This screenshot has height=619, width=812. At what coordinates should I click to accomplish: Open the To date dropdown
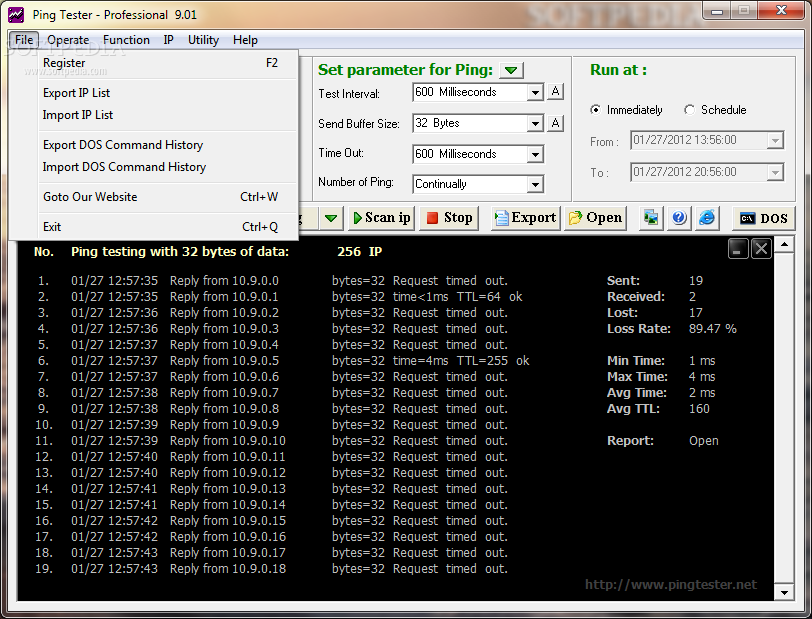pyautogui.click(x=775, y=172)
